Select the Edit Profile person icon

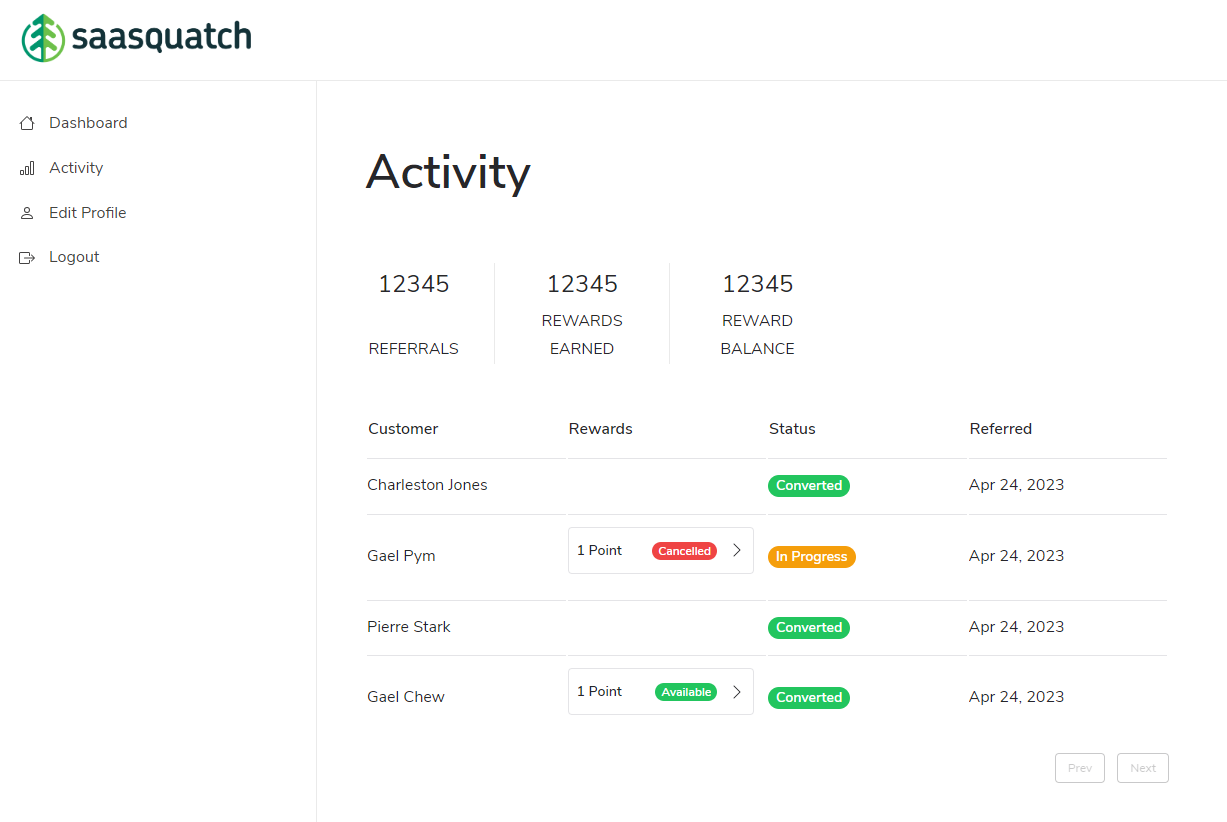click(26, 212)
